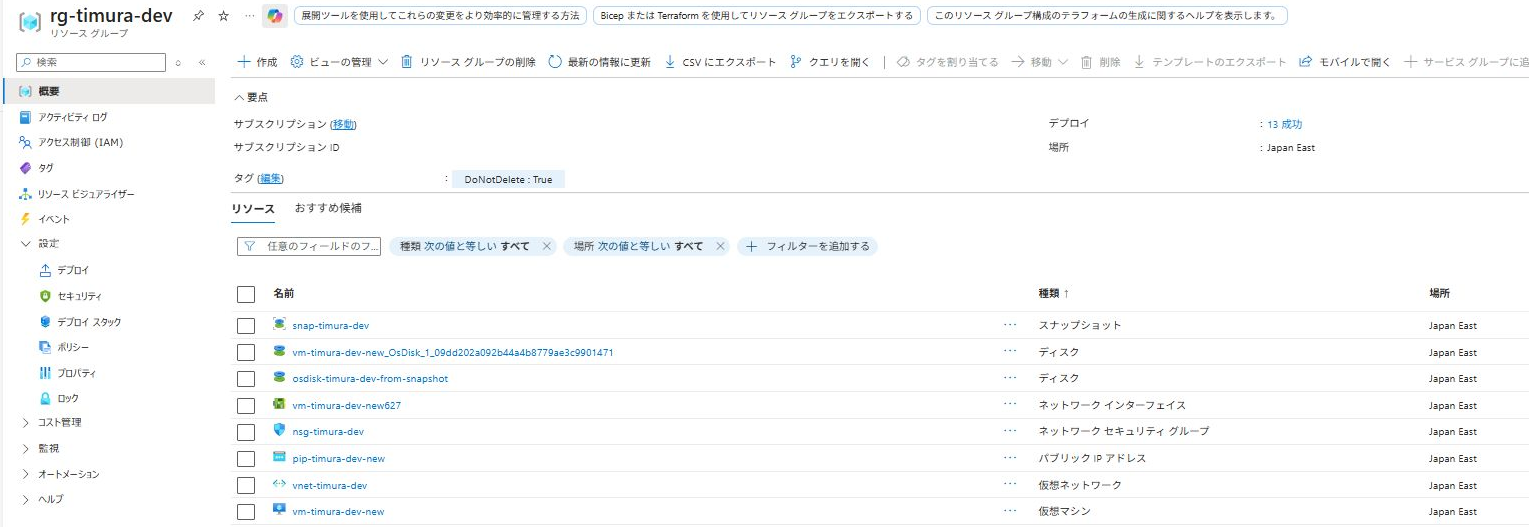Click CSV にエクスポート in the toolbar
The image size is (1529, 527).
click(x=720, y=62)
